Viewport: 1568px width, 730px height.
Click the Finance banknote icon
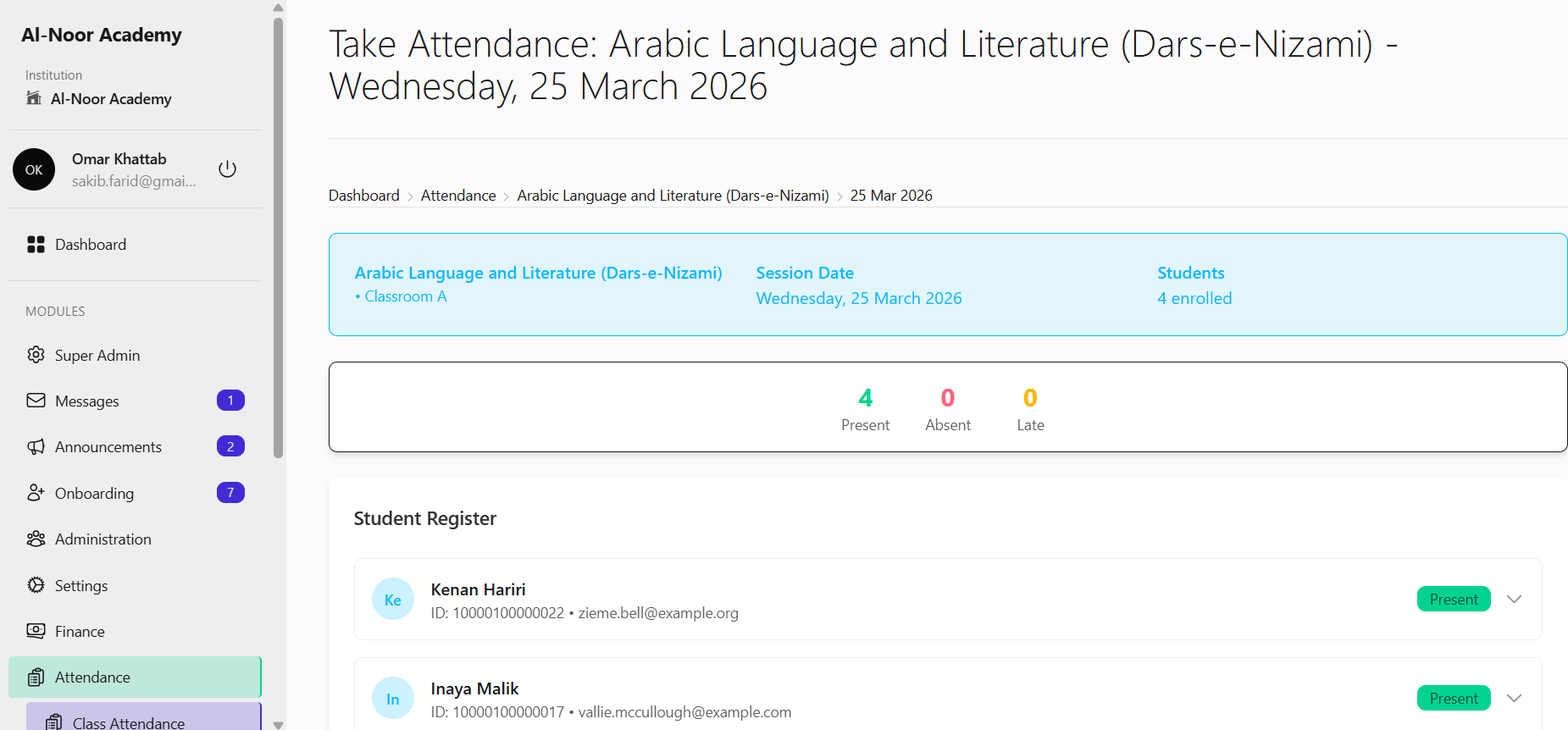[x=36, y=631]
